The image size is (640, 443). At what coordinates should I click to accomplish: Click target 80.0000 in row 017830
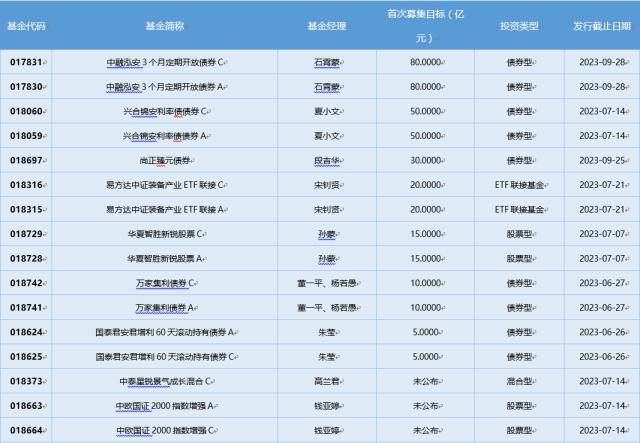coord(425,87)
